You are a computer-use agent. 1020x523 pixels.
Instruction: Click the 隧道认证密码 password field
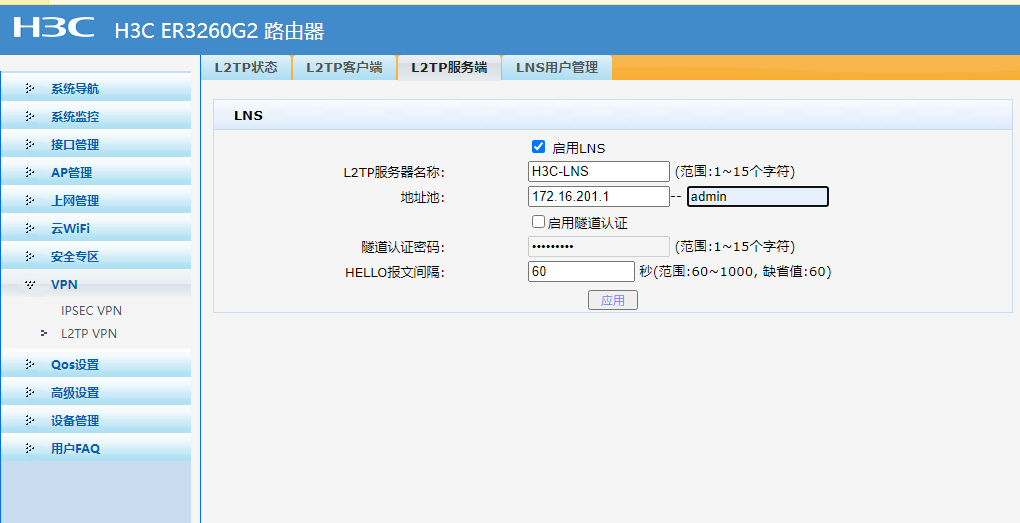(598, 247)
